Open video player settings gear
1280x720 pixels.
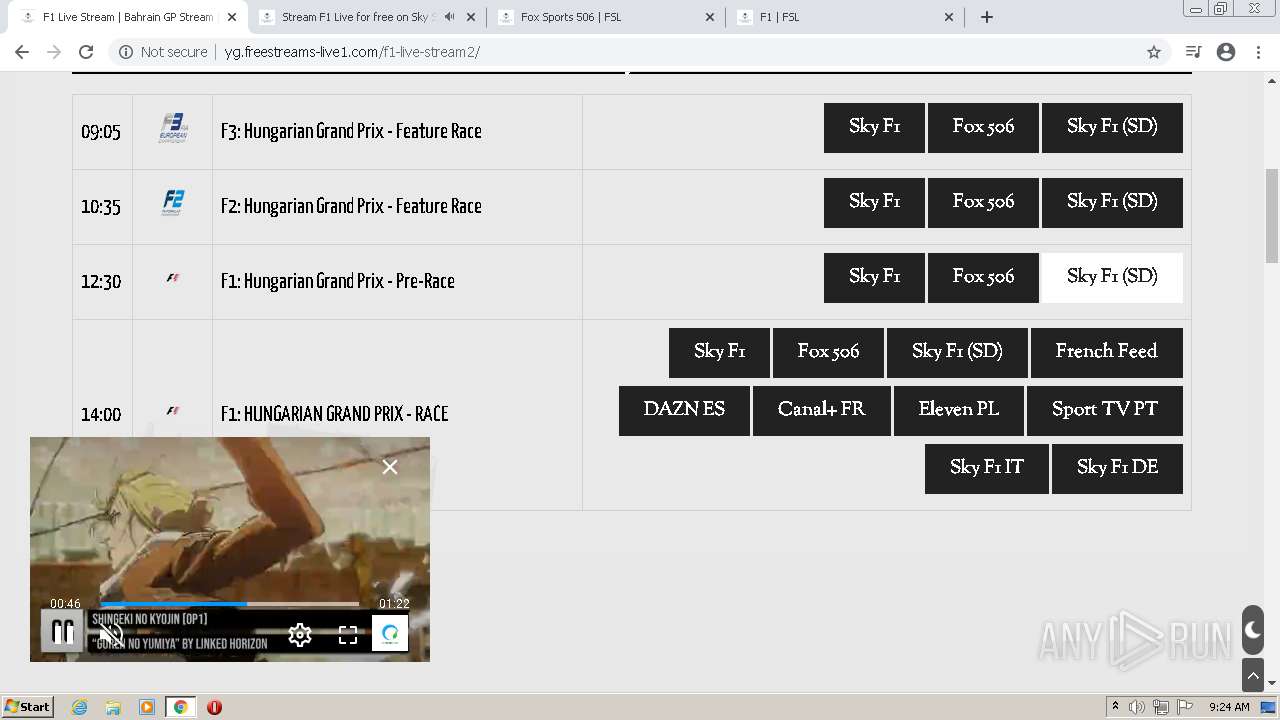point(300,634)
